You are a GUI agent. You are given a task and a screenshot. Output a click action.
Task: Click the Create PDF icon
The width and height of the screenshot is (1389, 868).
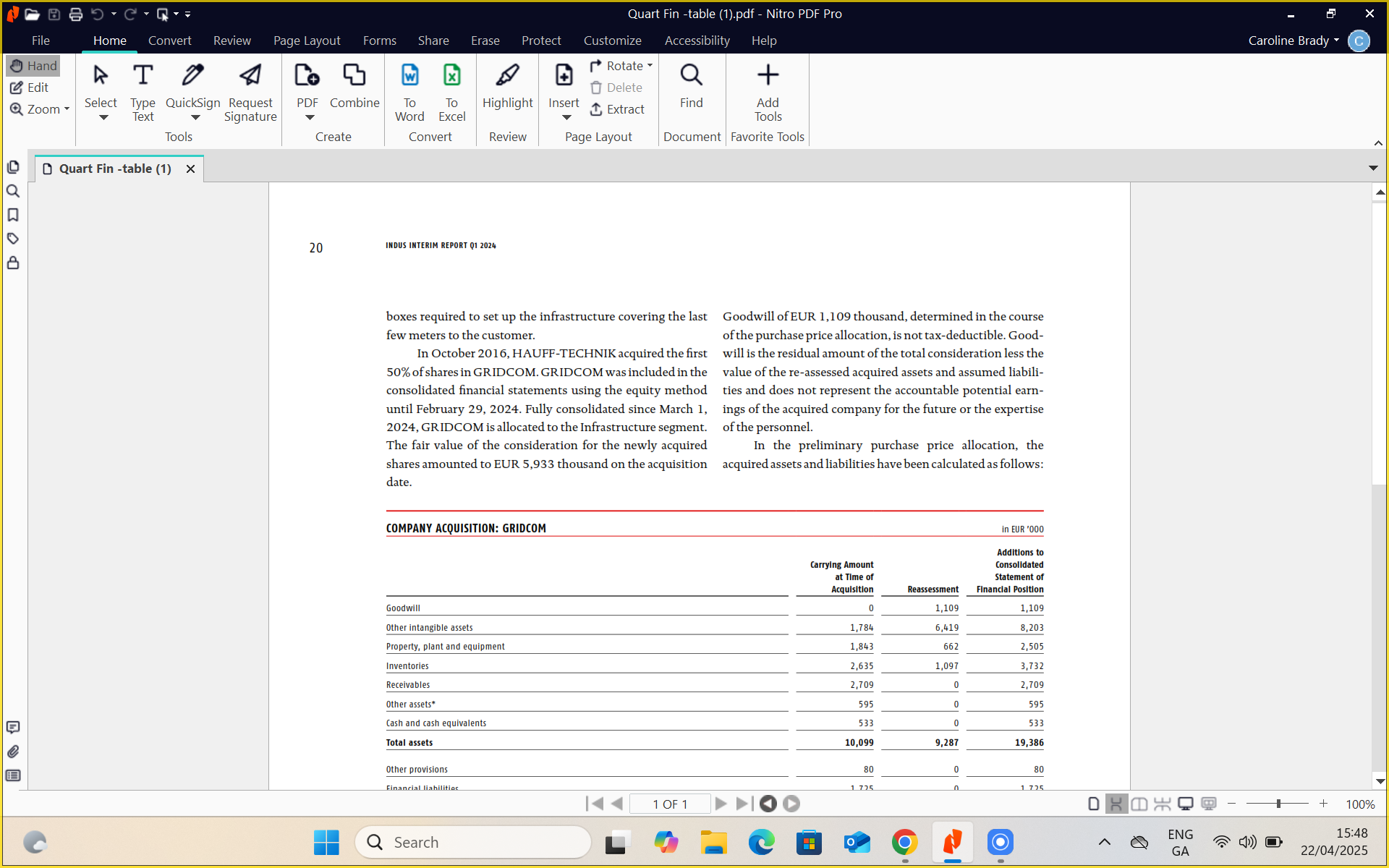pos(307,75)
